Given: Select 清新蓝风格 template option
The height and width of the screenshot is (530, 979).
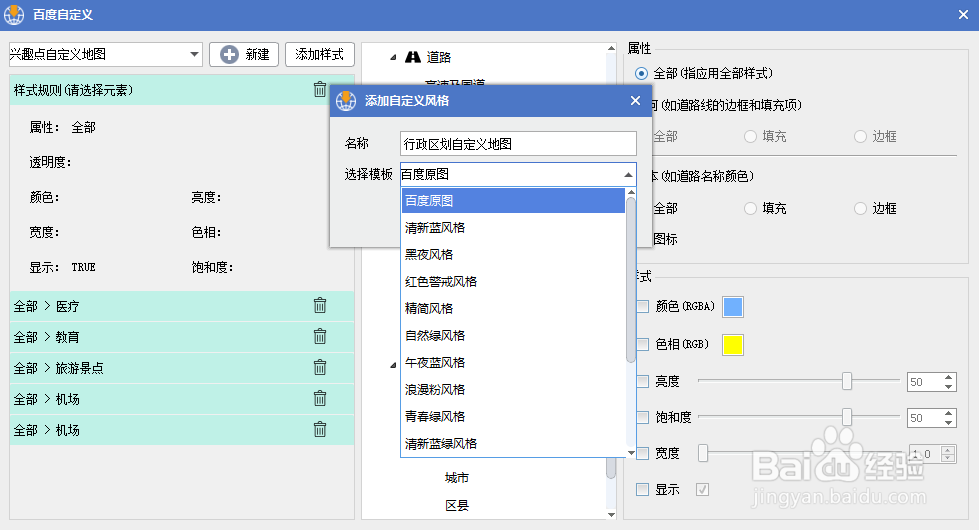Looking at the screenshot, I should [513, 228].
